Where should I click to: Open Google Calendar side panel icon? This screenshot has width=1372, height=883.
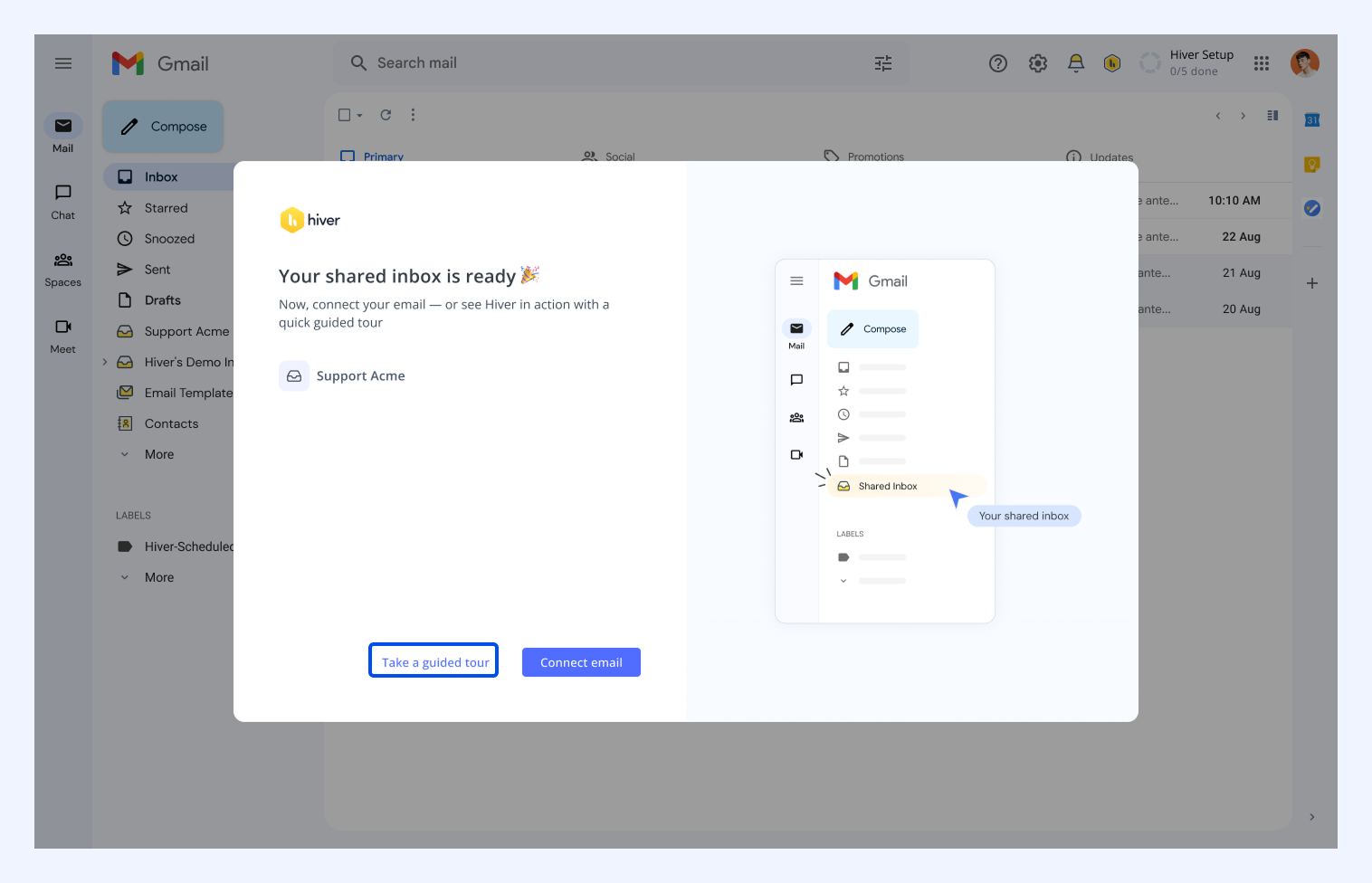pos(1312,119)
